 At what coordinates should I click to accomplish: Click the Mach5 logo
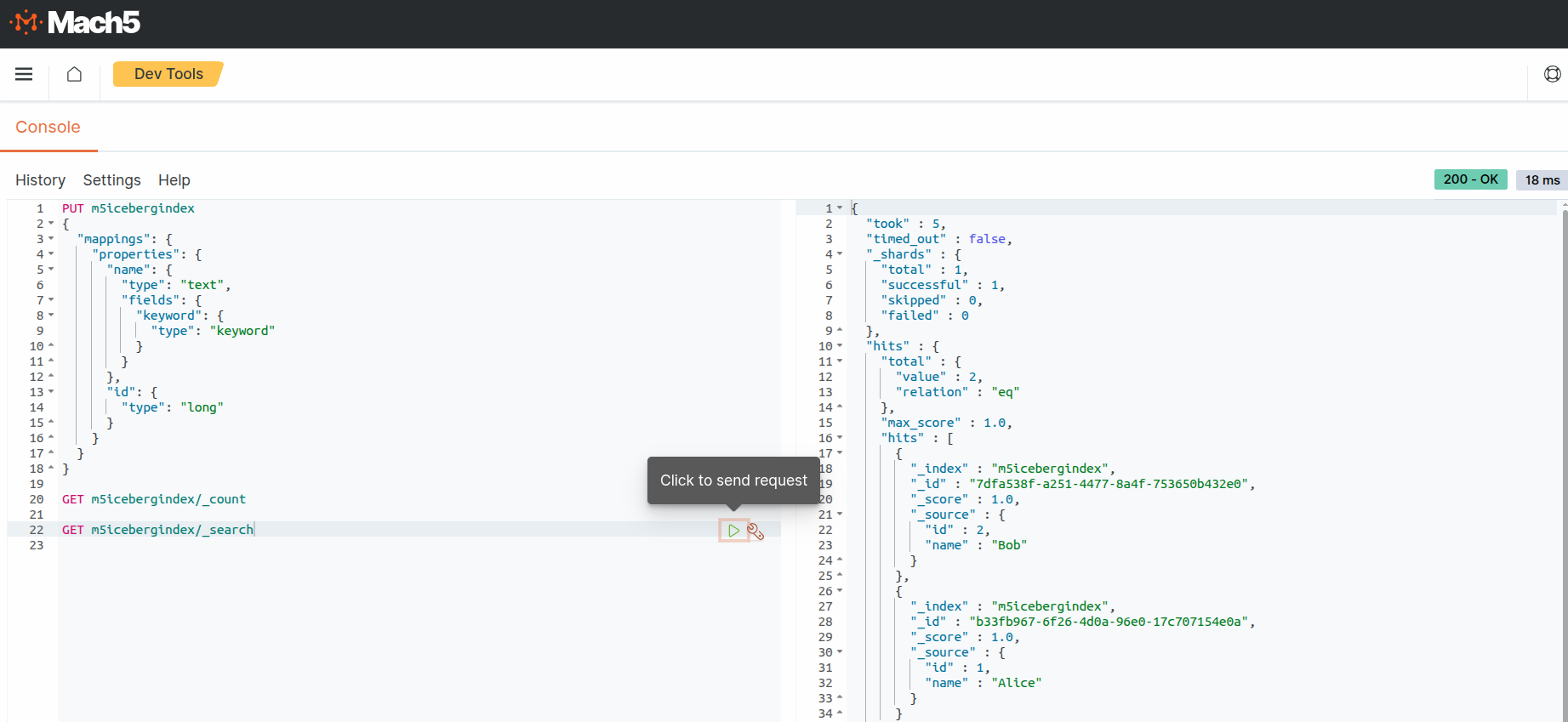coord(75,23)
